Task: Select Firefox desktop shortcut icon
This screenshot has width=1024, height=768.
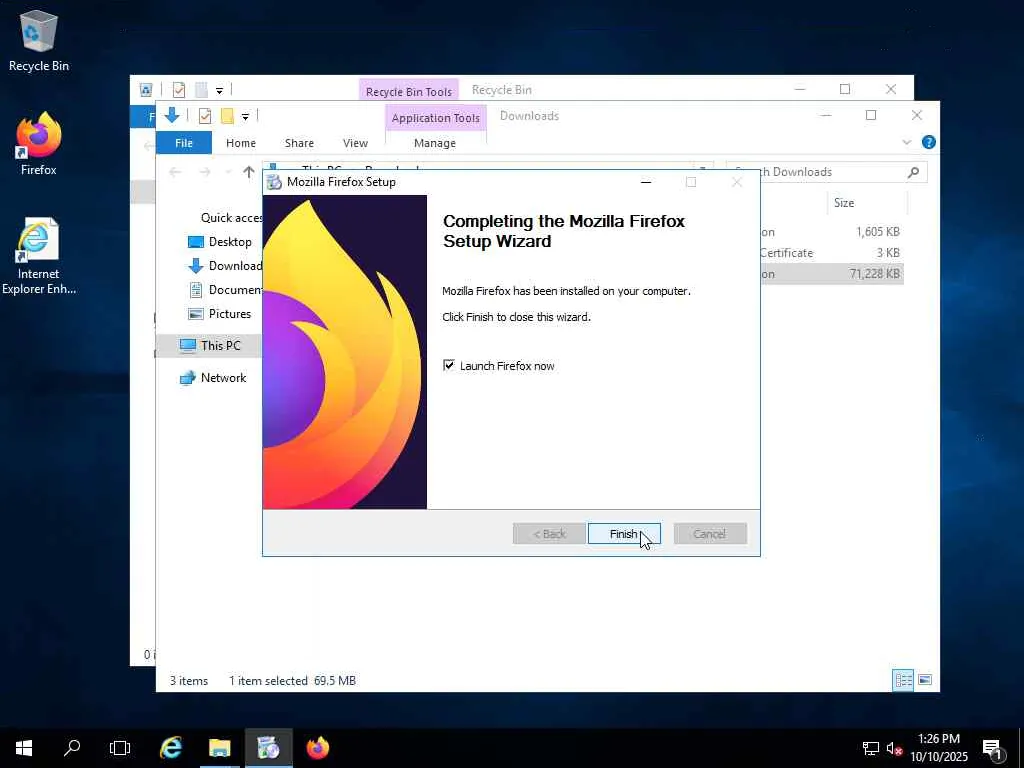Action: coord(39,144)
